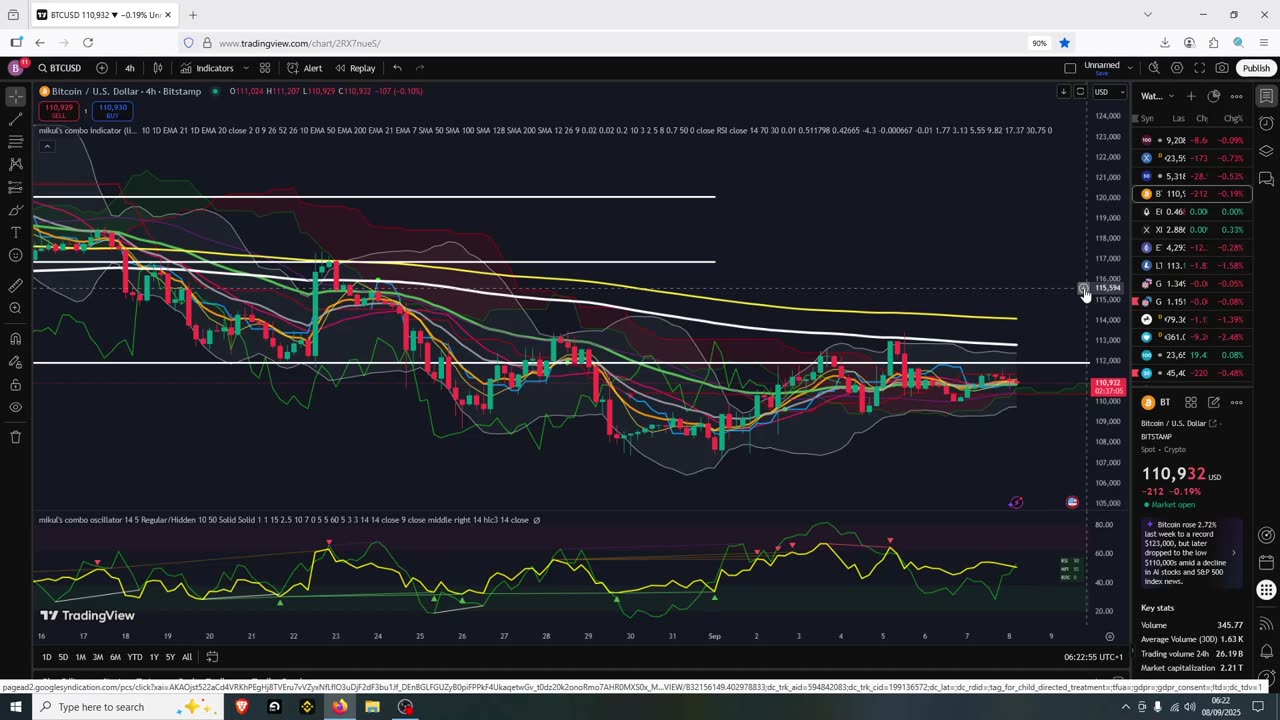Select the highlighted BTC watchlist row

tap(1192, 194)
